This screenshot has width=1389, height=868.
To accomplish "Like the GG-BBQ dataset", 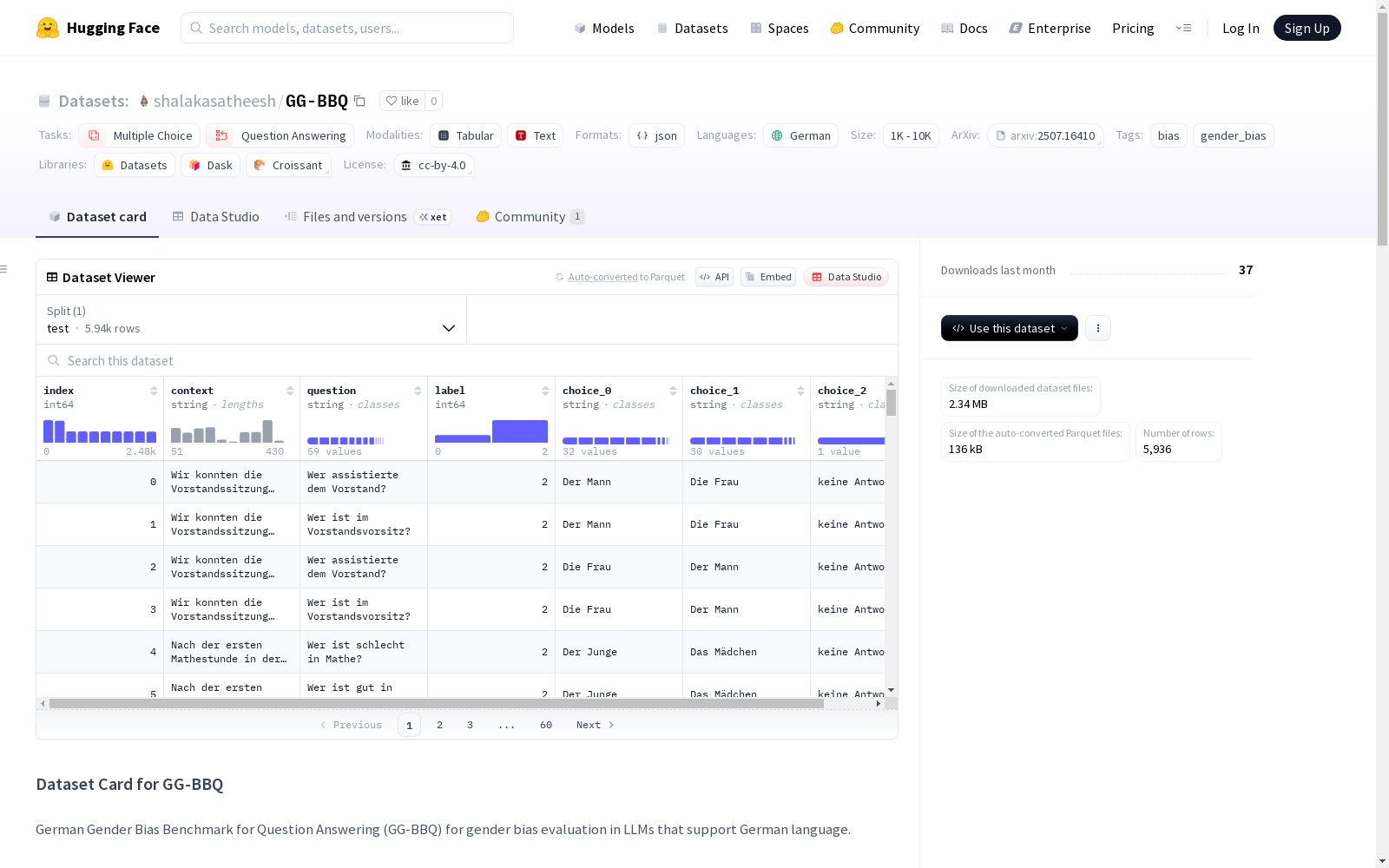I will [x=402, y=101].
